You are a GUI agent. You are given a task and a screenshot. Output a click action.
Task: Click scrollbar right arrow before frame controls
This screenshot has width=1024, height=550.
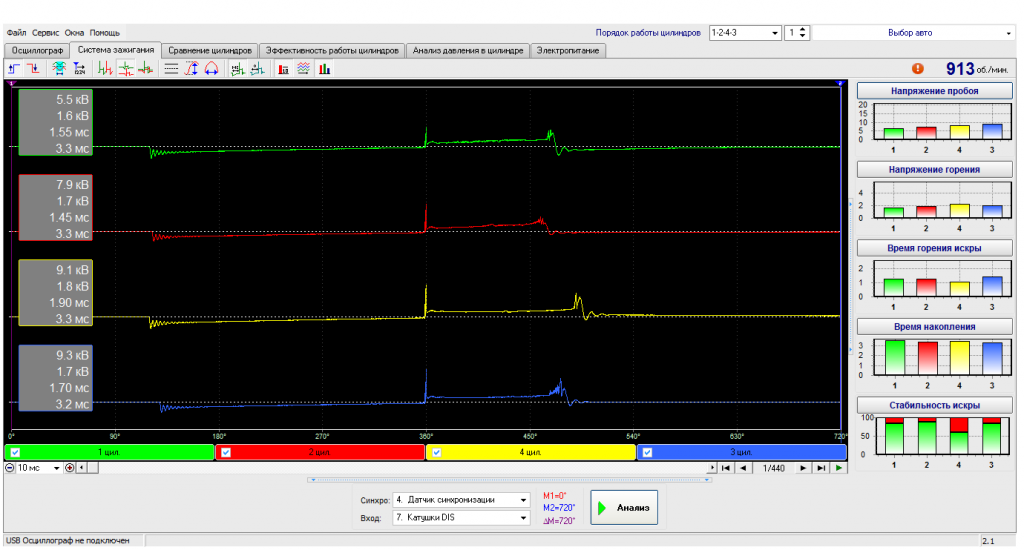[712, 468]
